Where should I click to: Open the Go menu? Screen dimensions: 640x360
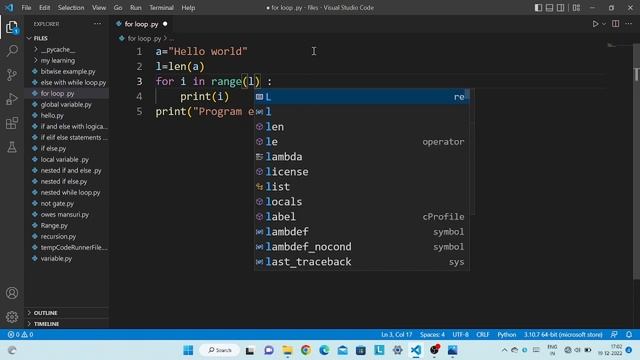(118, 8)
